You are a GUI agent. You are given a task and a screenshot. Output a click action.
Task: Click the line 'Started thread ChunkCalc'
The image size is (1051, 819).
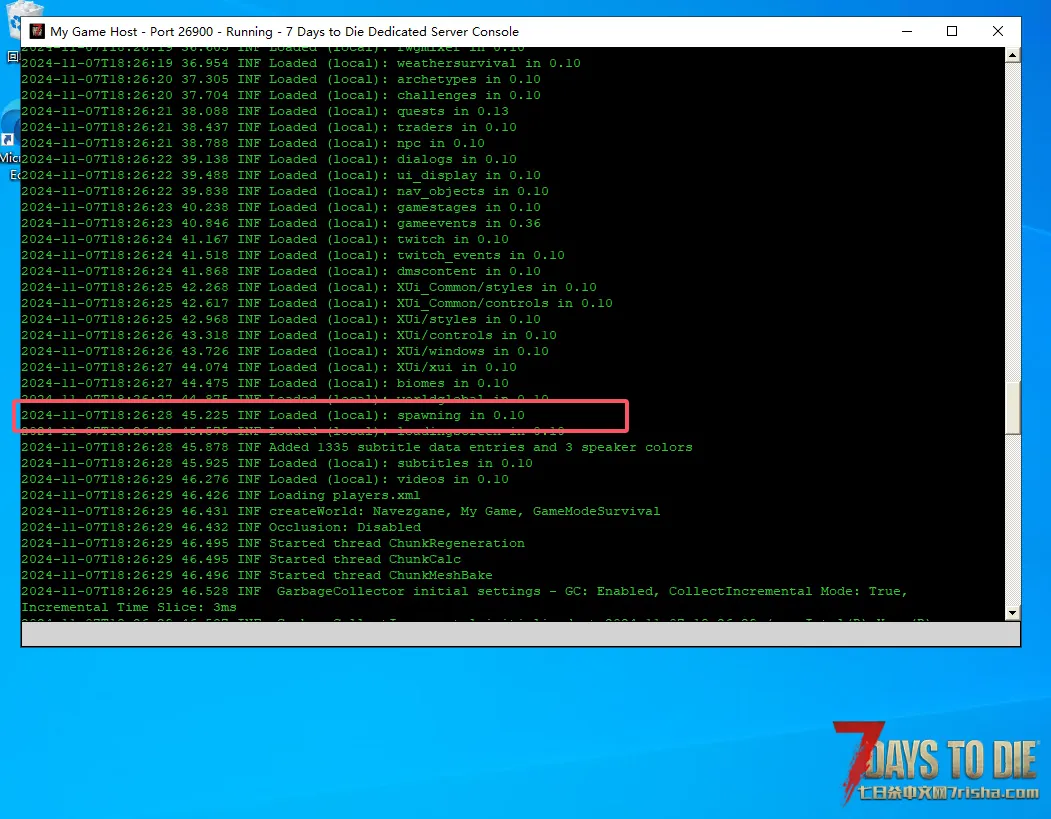pyautogui.click(x=241, y=560)
